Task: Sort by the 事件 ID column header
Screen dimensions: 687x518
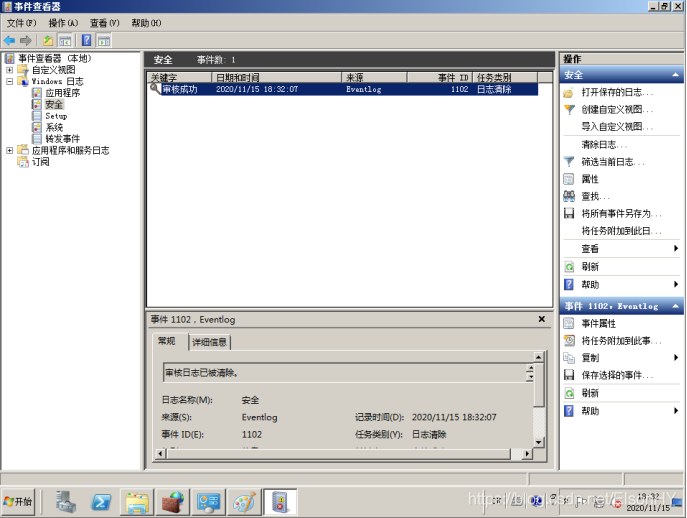Action: tap(439, 78)
